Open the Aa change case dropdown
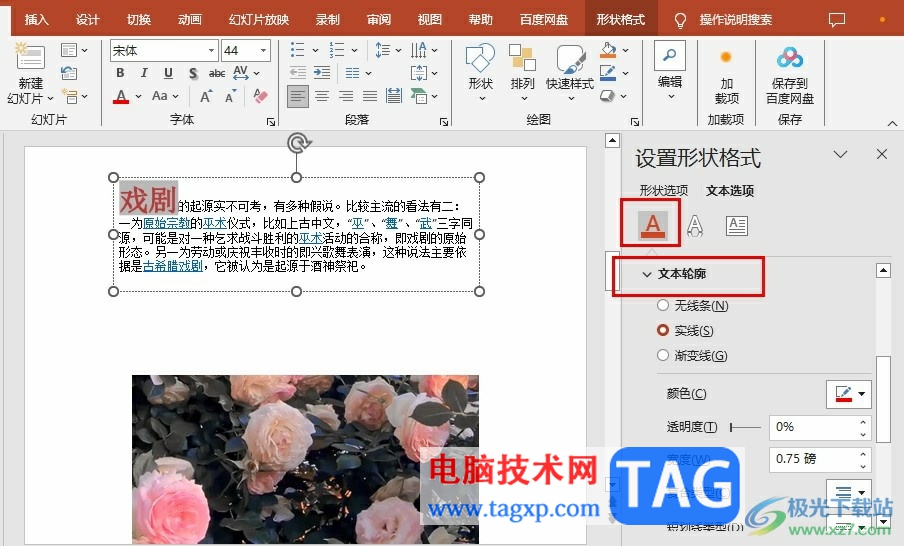The image size is (904, 546). [x=165, y=96]
